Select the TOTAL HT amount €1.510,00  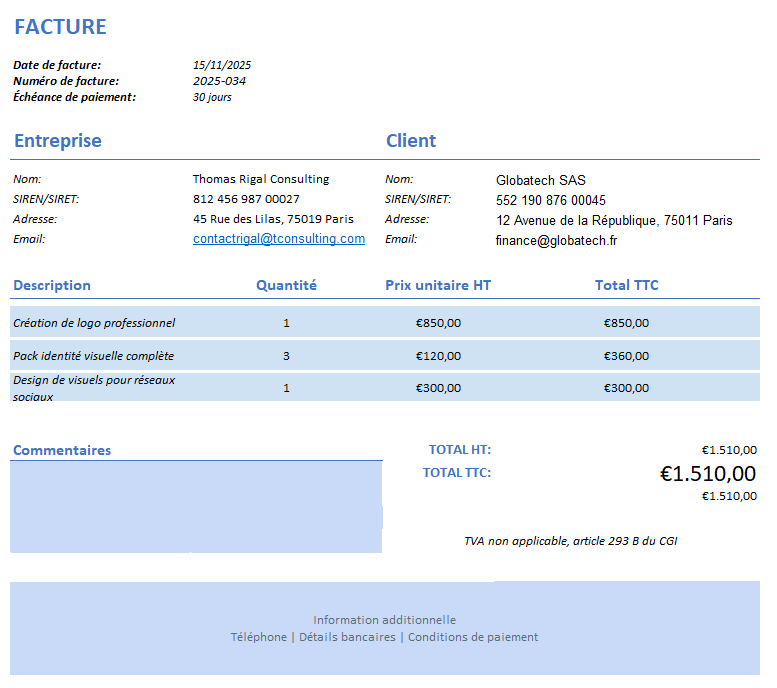(729, 450)
